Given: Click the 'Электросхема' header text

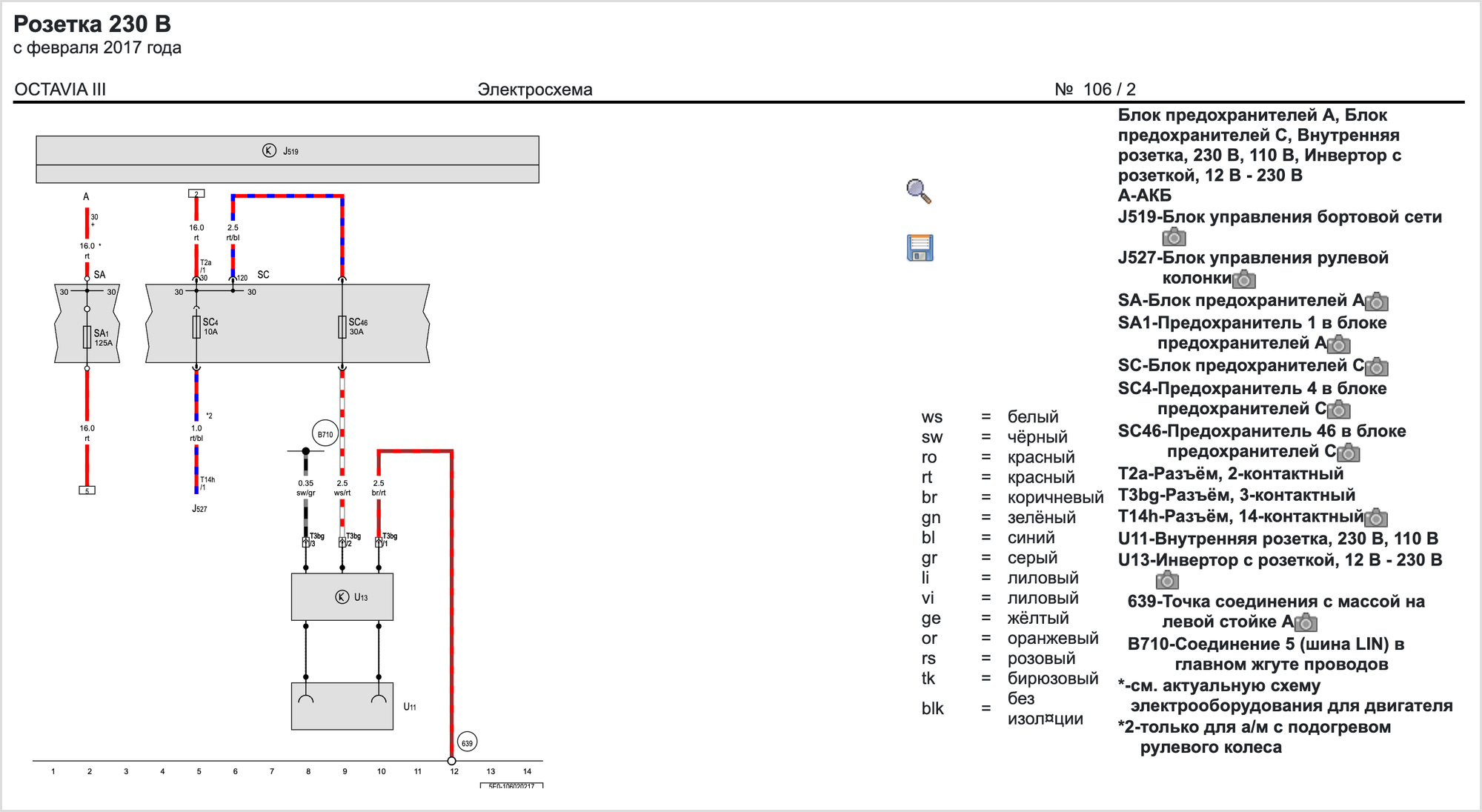Looking at the screenshot, I should pyautogui.click(x=535, y=90).
